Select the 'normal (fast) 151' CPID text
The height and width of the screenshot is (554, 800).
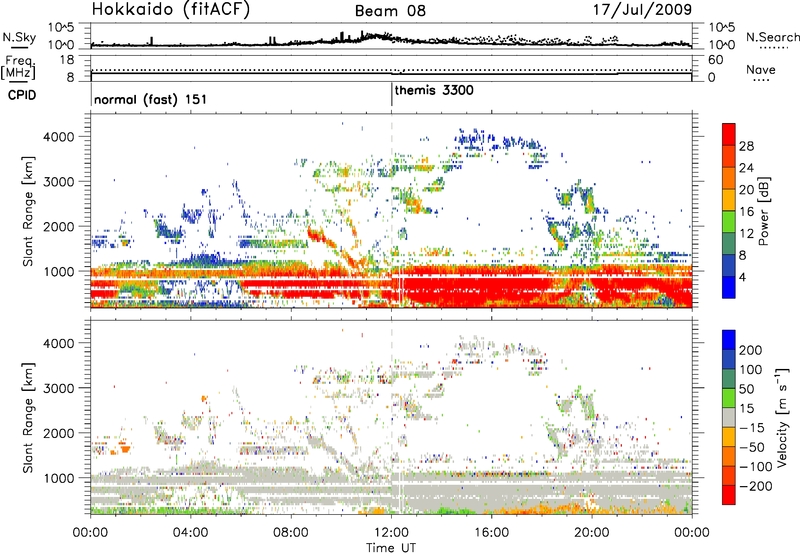tap(151, 99)
